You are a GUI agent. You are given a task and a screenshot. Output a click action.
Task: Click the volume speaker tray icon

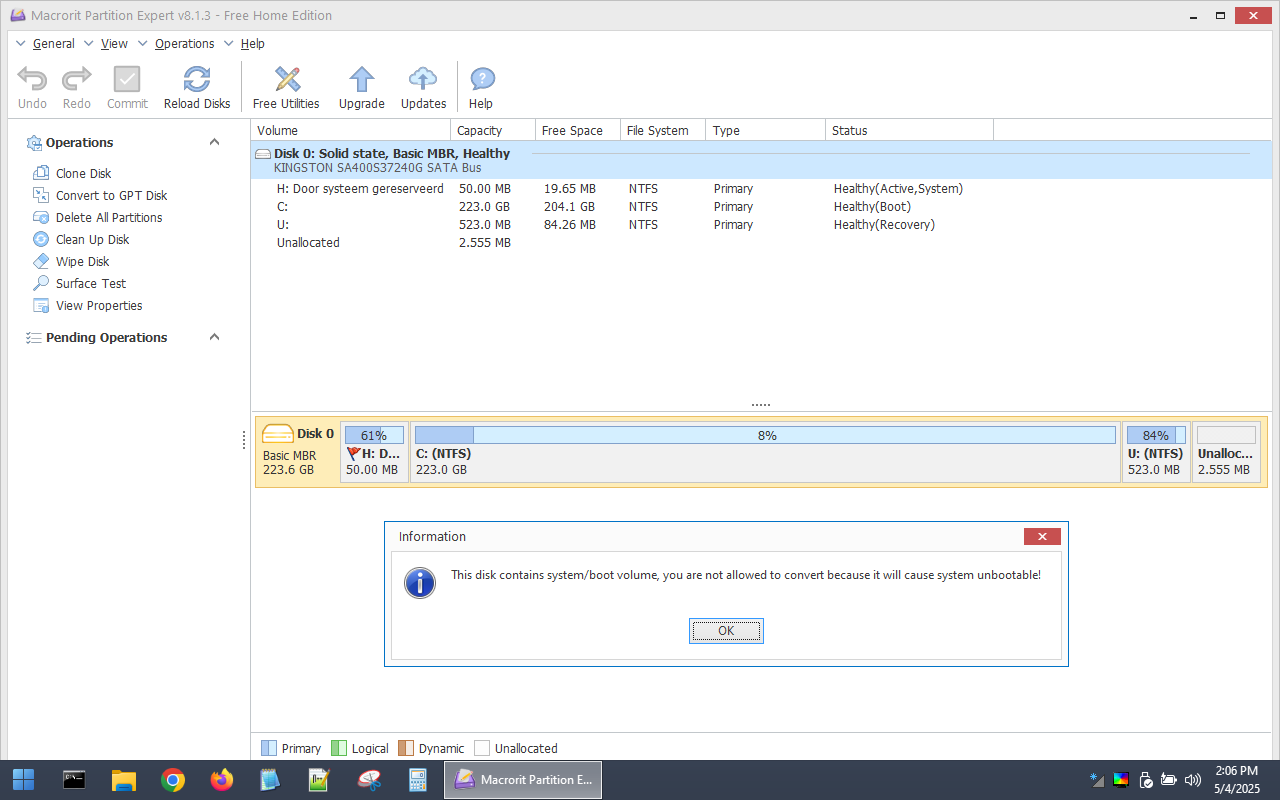pos(1192,780)
